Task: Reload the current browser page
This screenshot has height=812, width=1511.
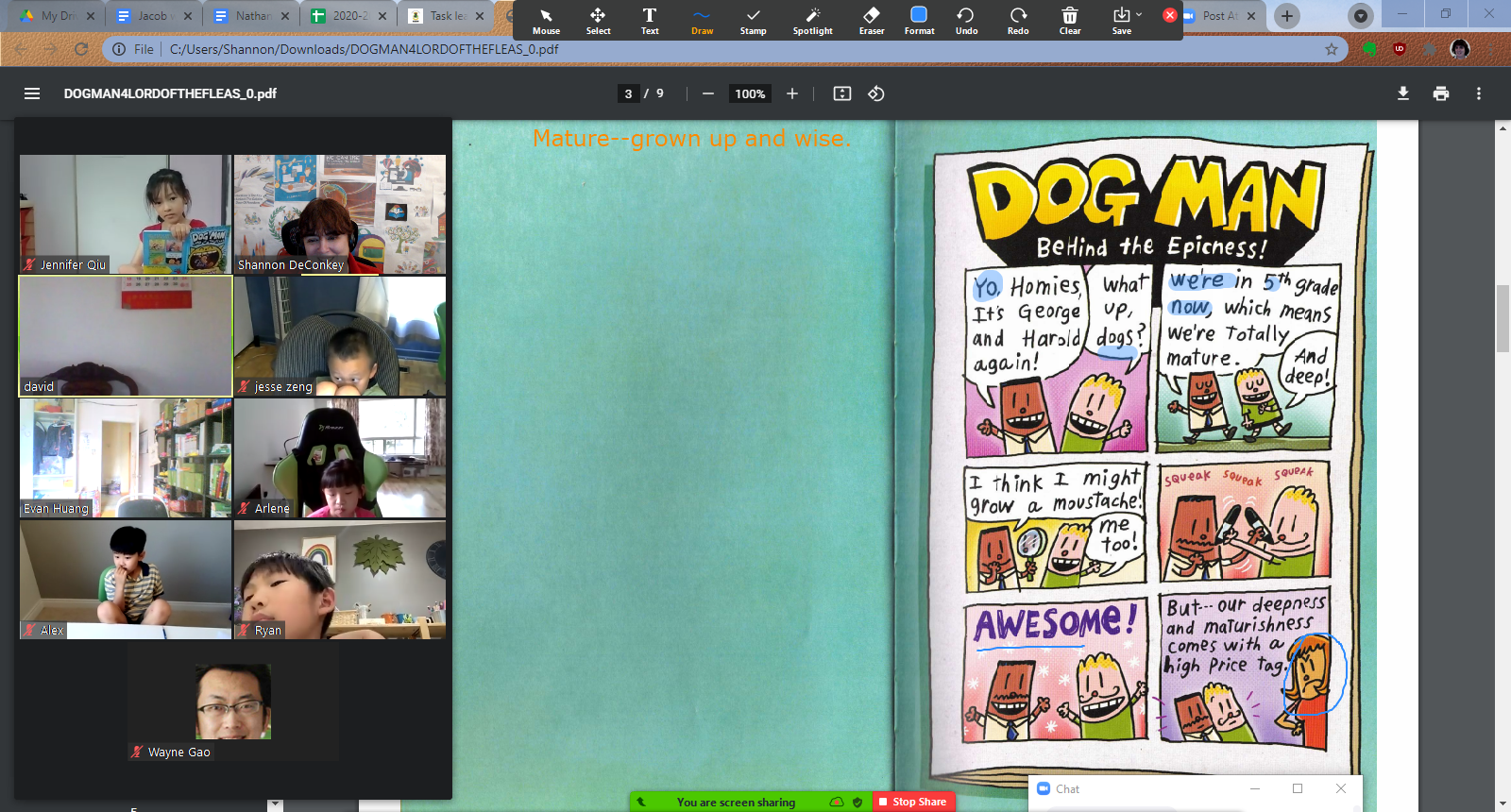Action: click(81, 49)
